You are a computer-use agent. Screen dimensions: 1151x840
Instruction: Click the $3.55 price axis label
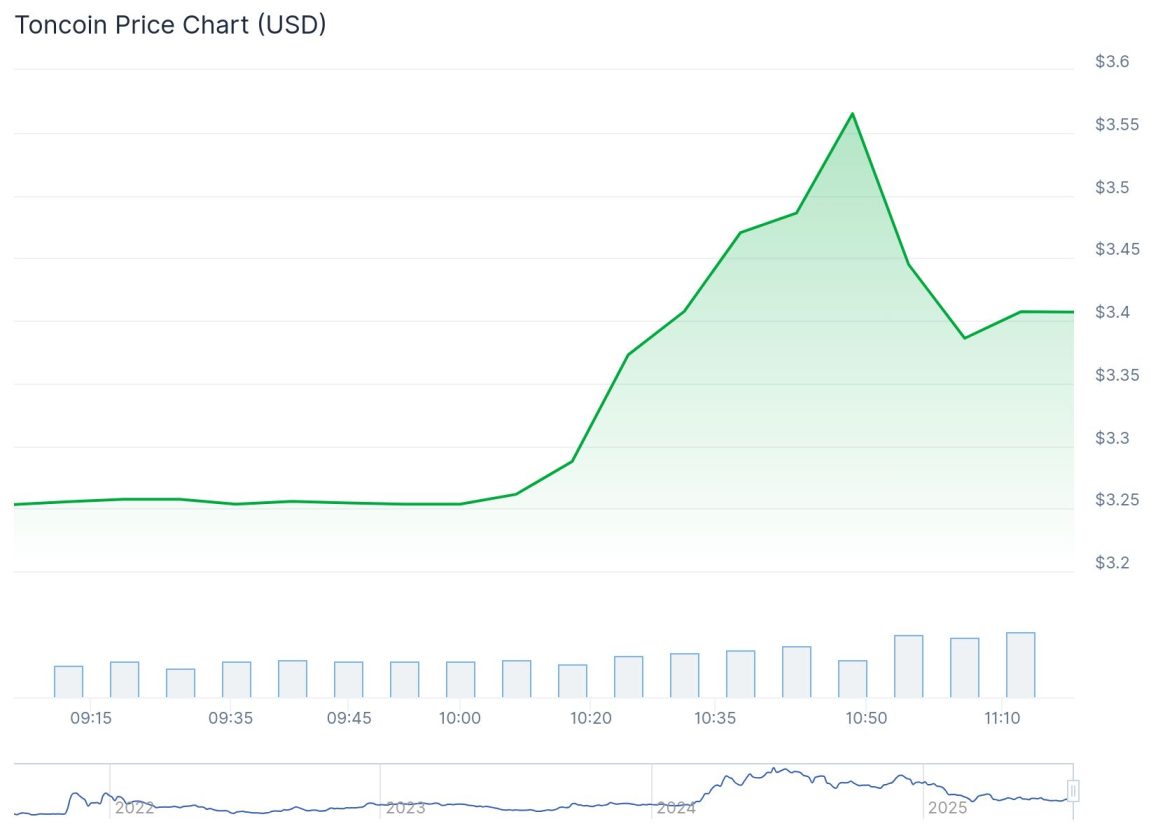click(x=1116, y=125)
